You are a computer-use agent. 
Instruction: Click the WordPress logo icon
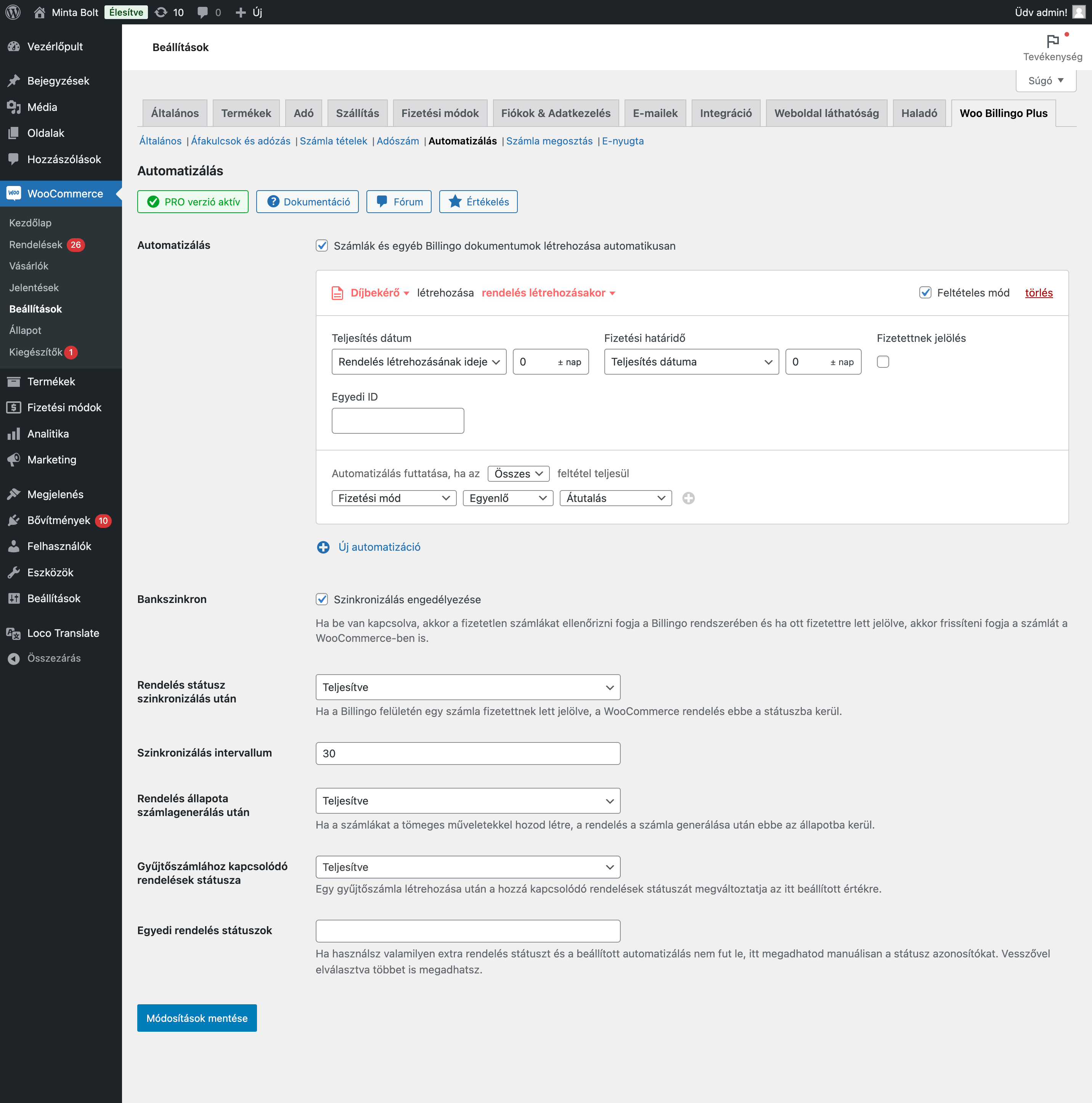click(x=13, y=12)
